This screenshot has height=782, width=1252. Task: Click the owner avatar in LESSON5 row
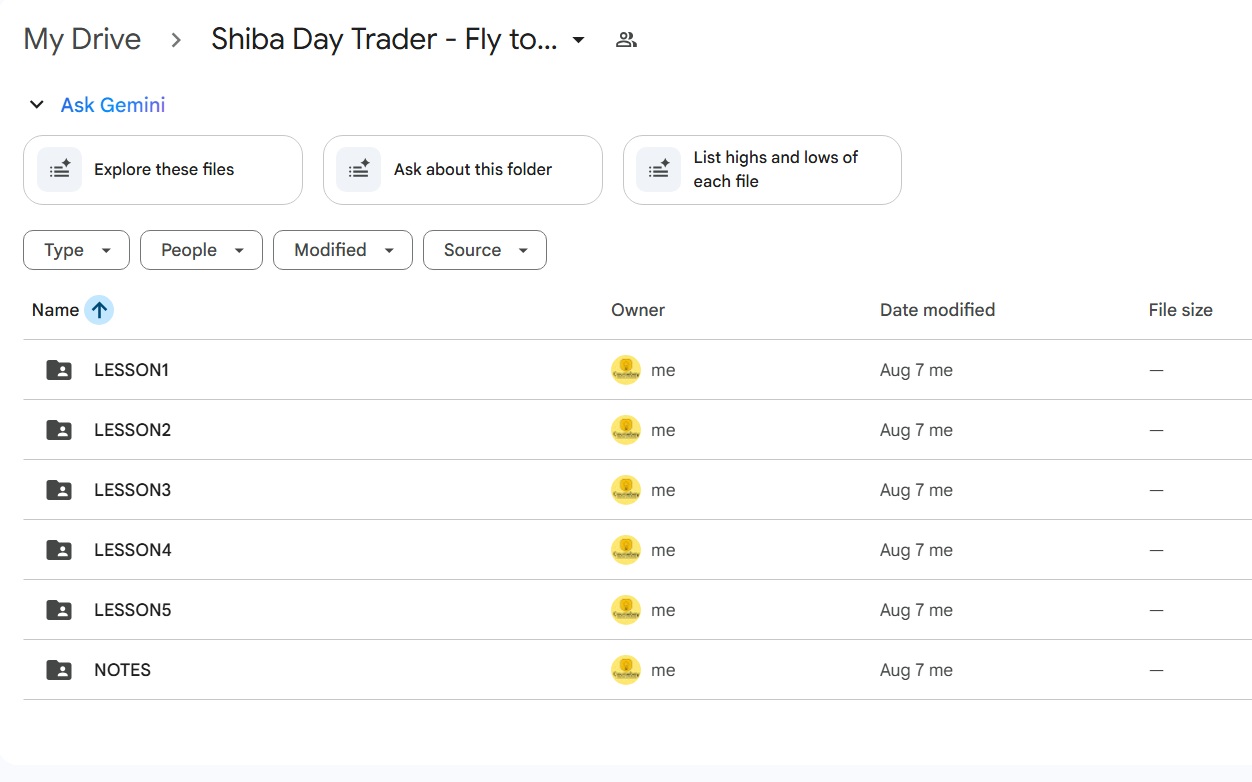tap(625, 610)
